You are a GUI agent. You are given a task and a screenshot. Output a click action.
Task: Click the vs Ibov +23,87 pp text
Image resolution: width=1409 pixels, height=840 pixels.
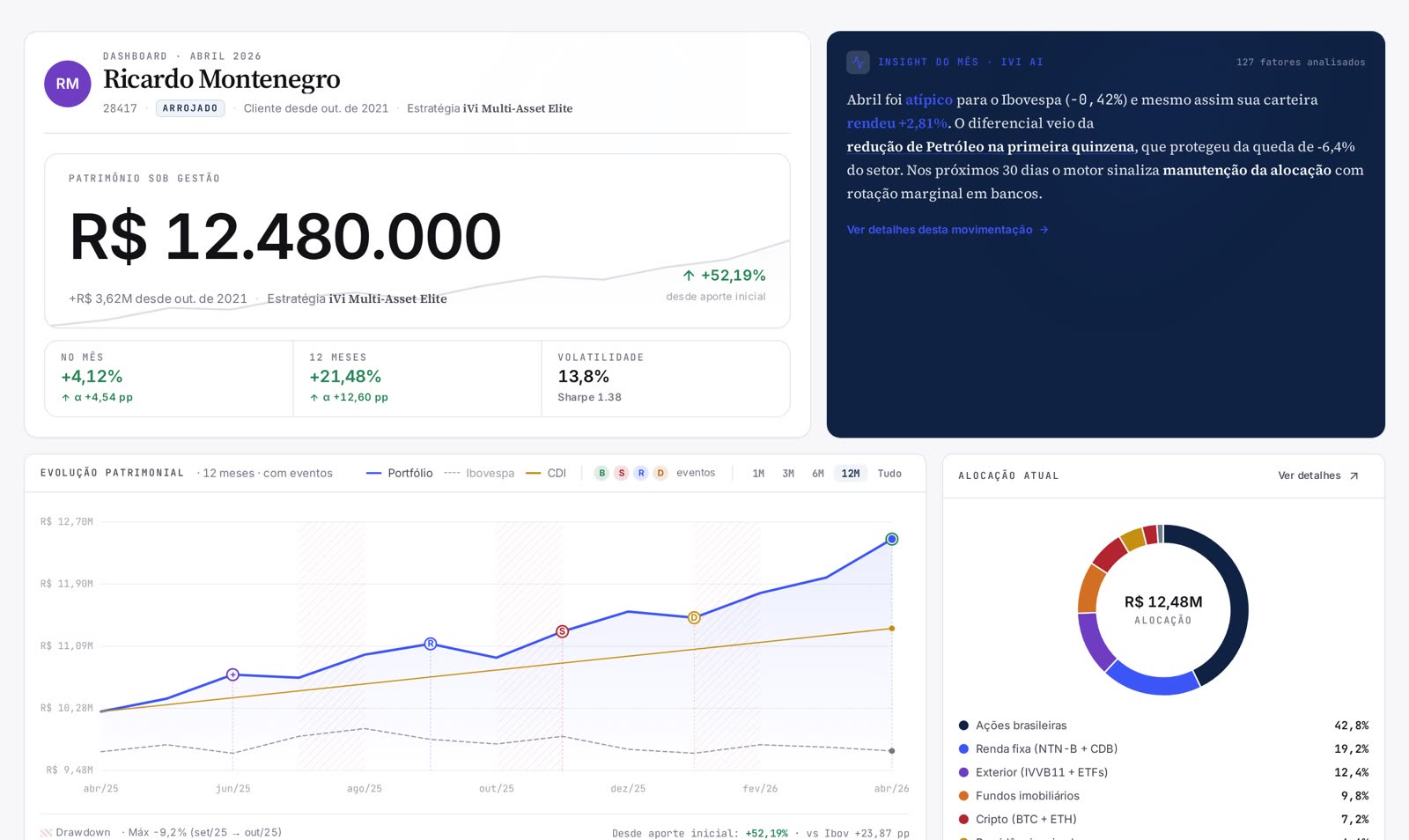point(858,833)
